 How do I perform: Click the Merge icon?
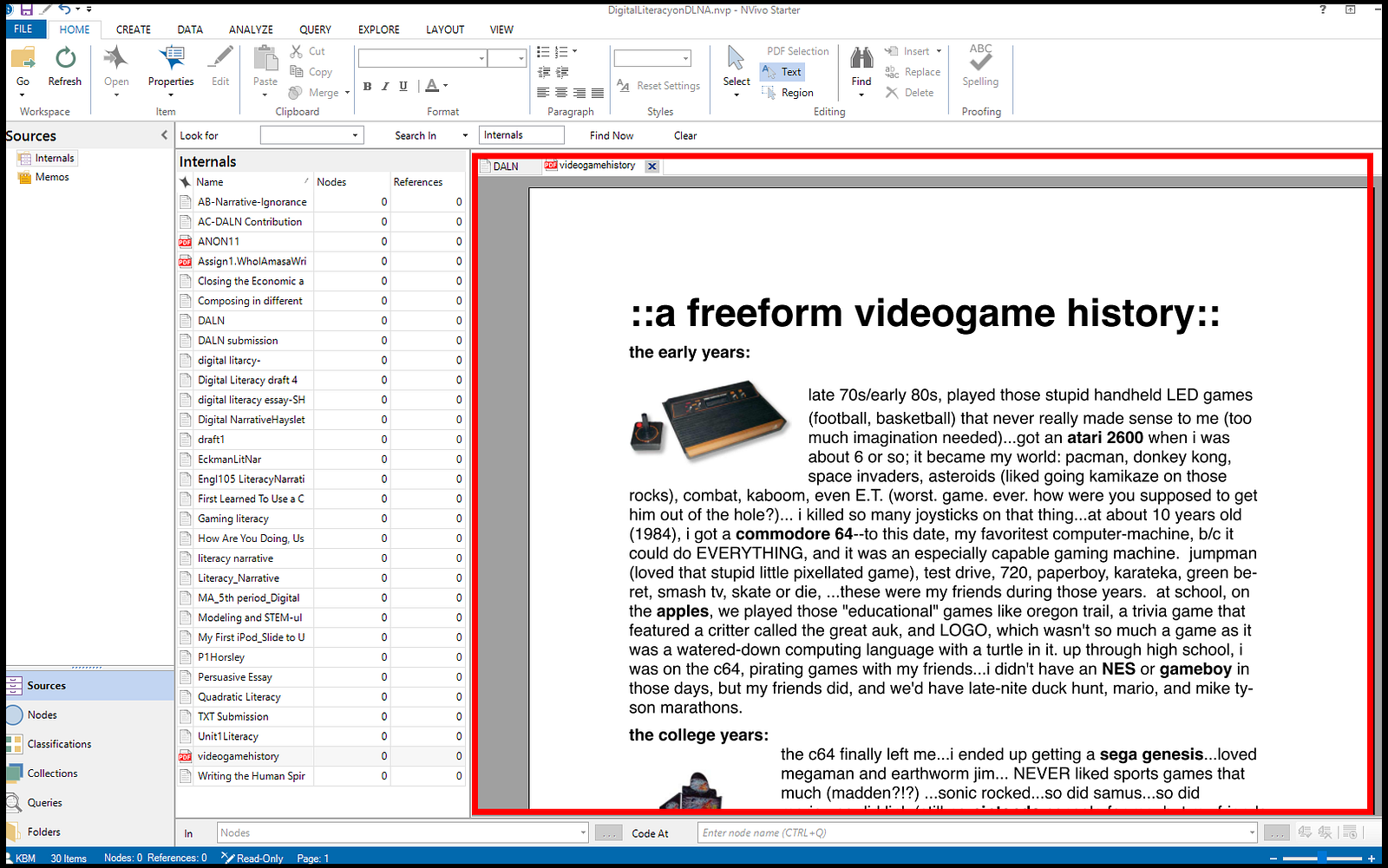tap(297, 93)
